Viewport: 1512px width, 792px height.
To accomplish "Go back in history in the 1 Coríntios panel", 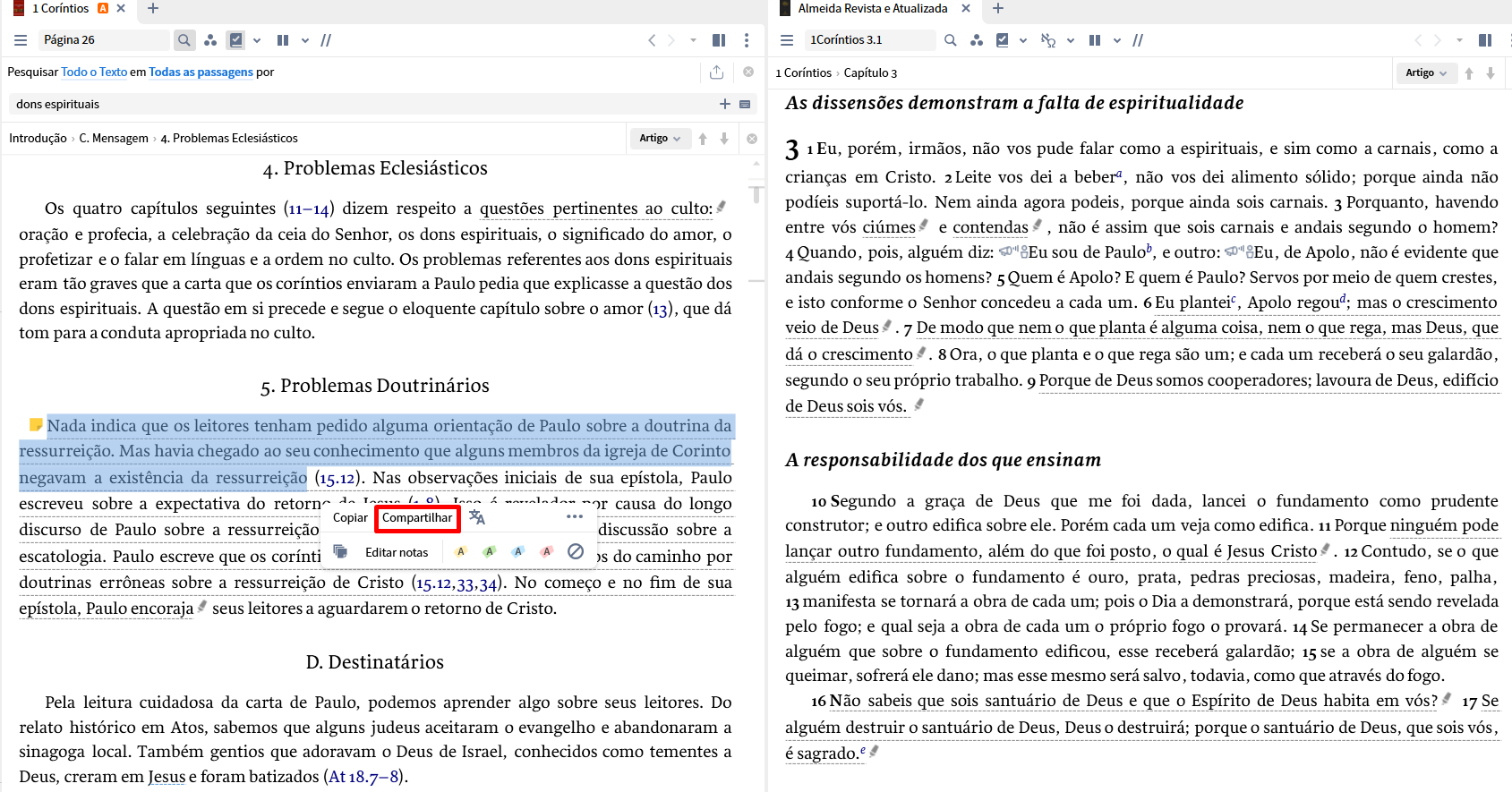I will [652, 40].
